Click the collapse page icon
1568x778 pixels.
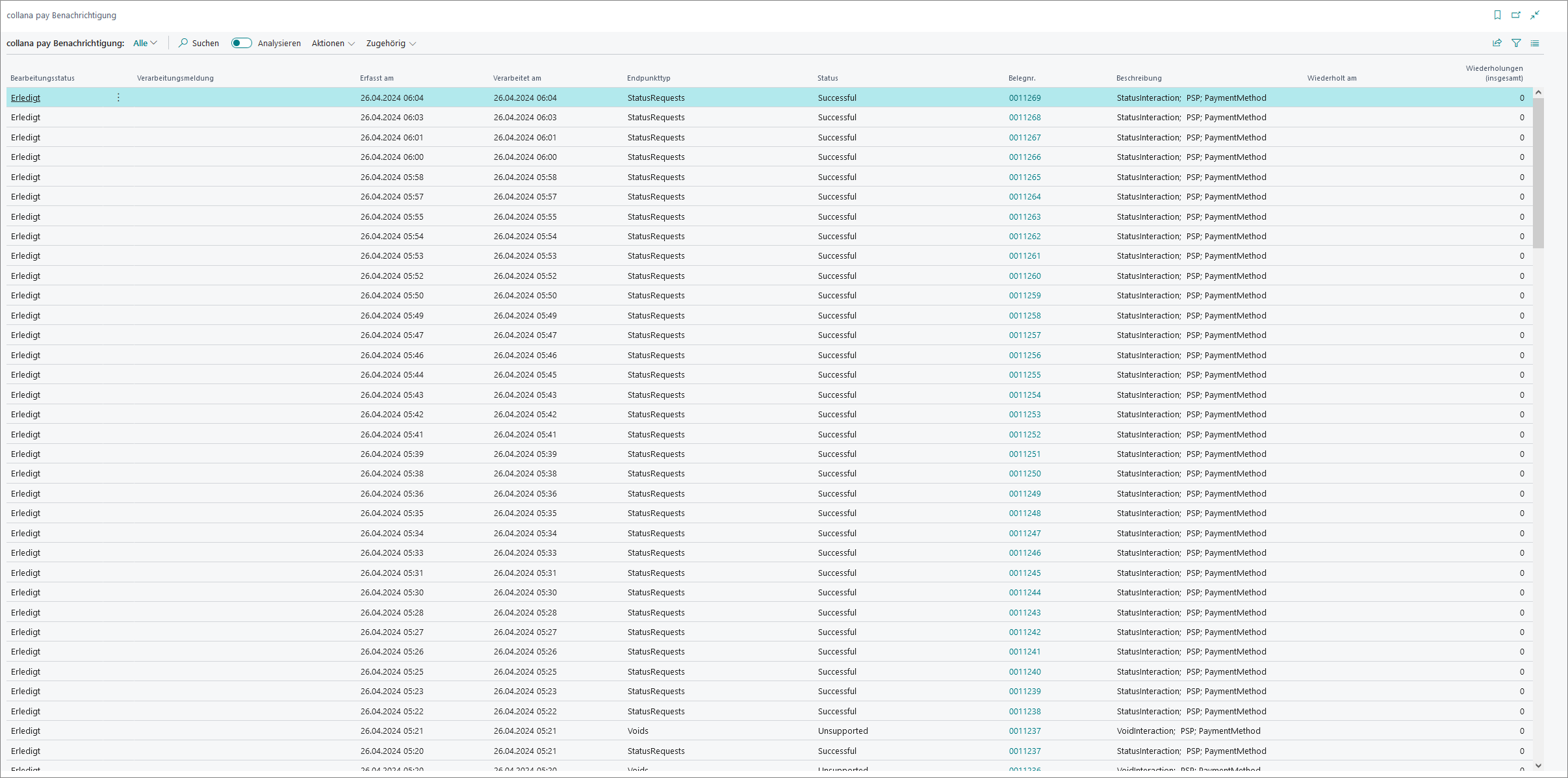(x=1535, y=15)
